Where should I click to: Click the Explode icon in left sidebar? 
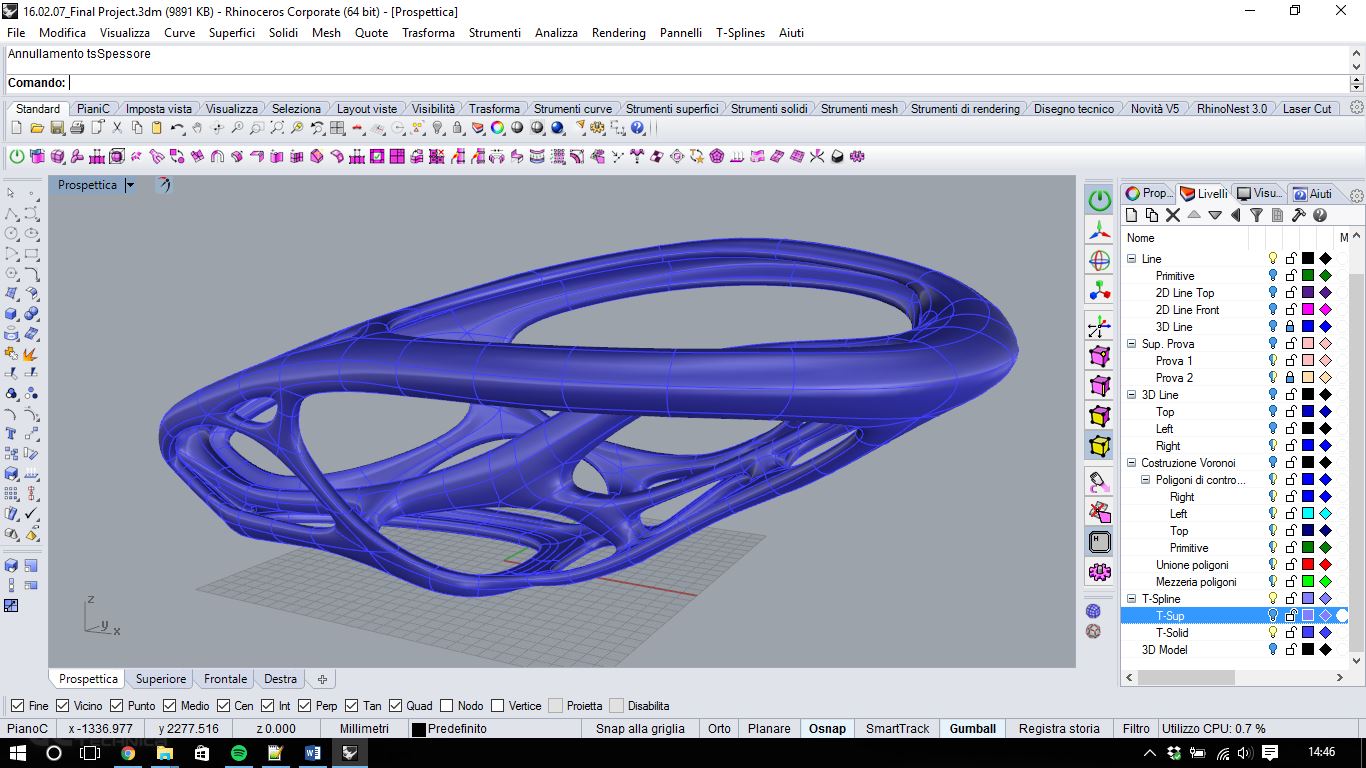31,353
